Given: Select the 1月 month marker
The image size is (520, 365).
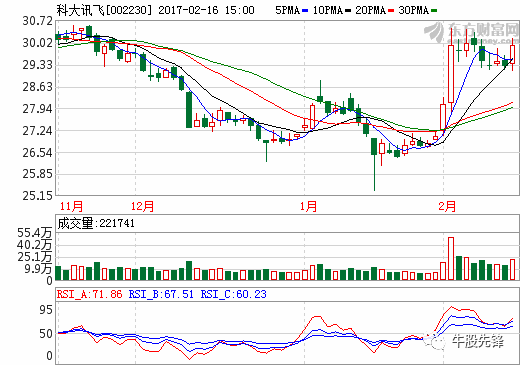Looking at the screenshot, I should point(308,206).
